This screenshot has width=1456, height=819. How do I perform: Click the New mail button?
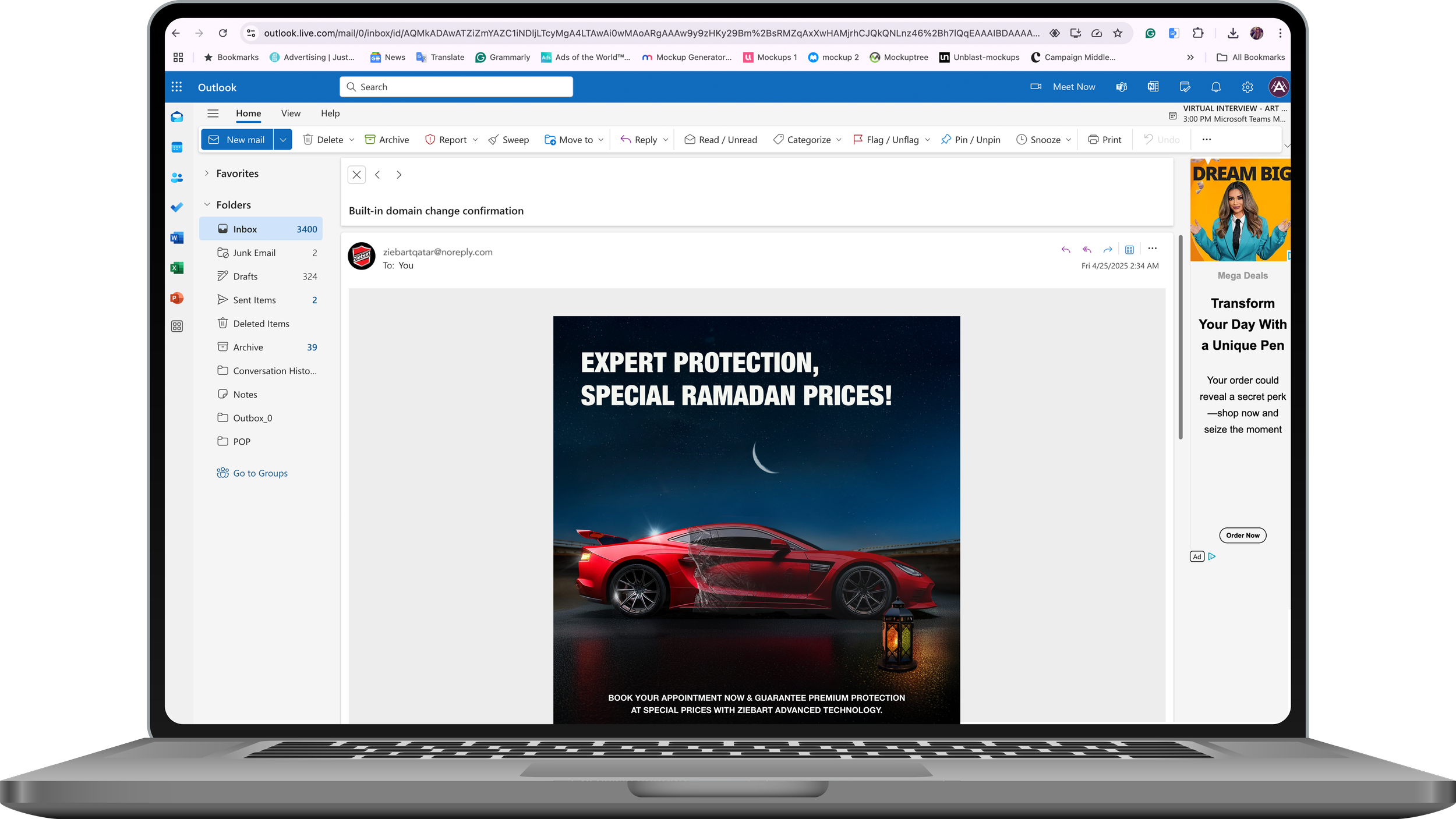click(x=237, y=140)
